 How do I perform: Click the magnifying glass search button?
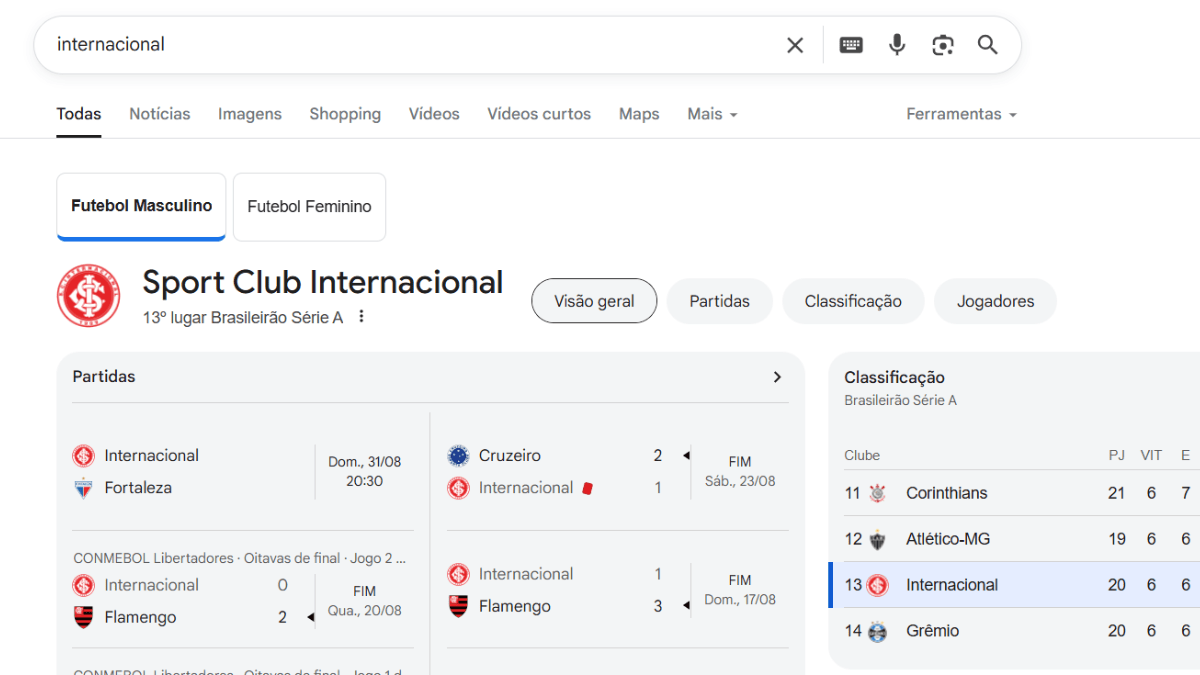point(988,45)
